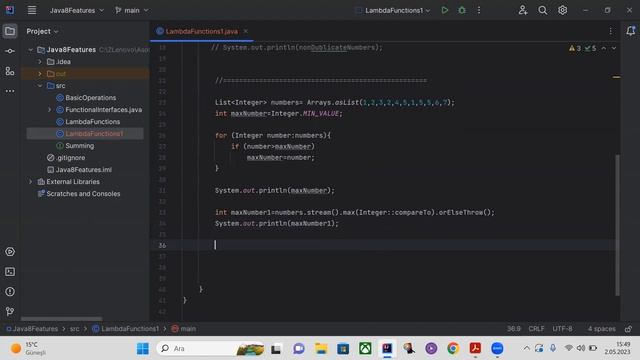Open the IDE settings gear icon
640x360 pixels.
click(x=562, y=10)
